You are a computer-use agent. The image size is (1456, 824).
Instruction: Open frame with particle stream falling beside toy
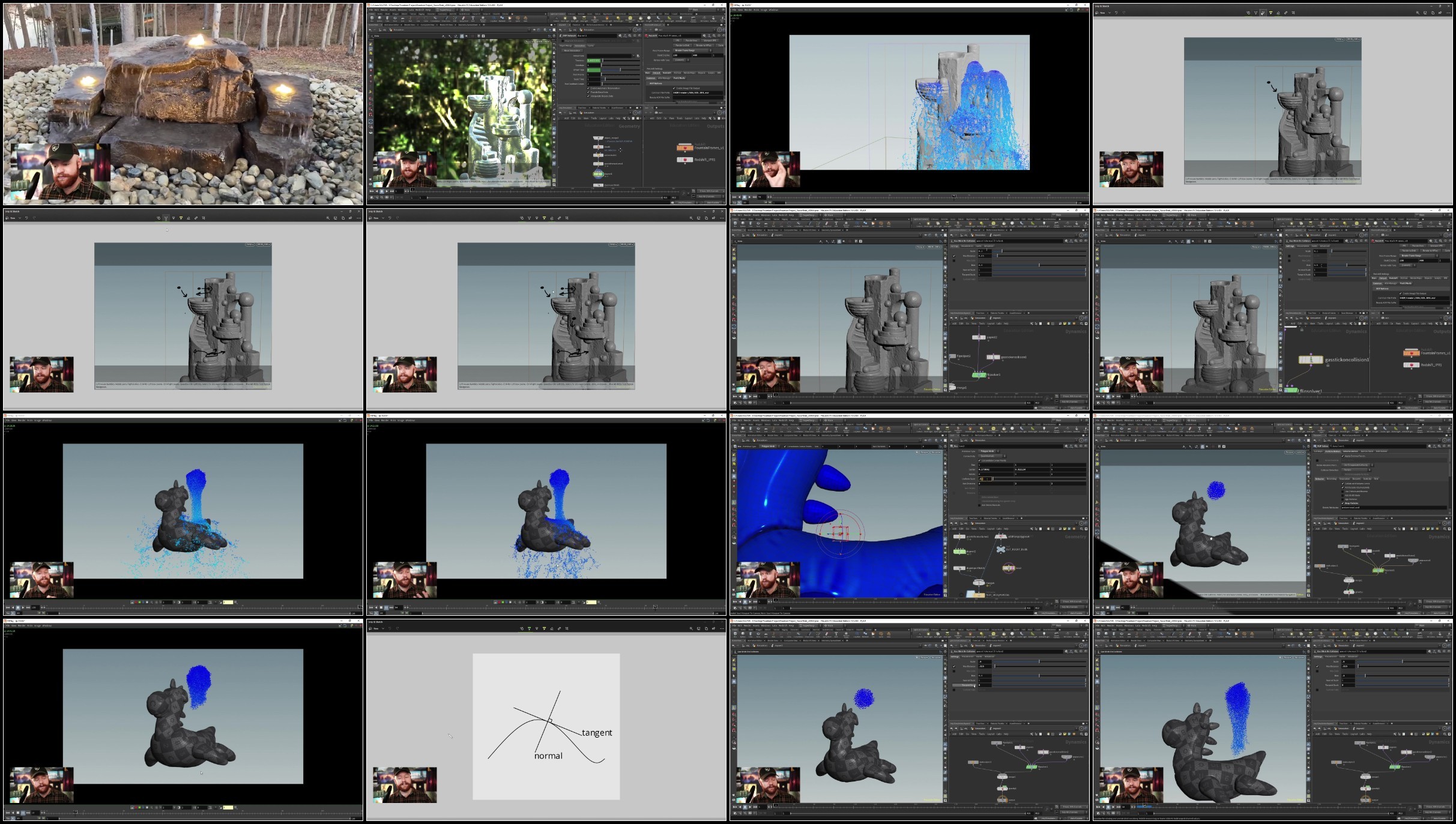1273,720
